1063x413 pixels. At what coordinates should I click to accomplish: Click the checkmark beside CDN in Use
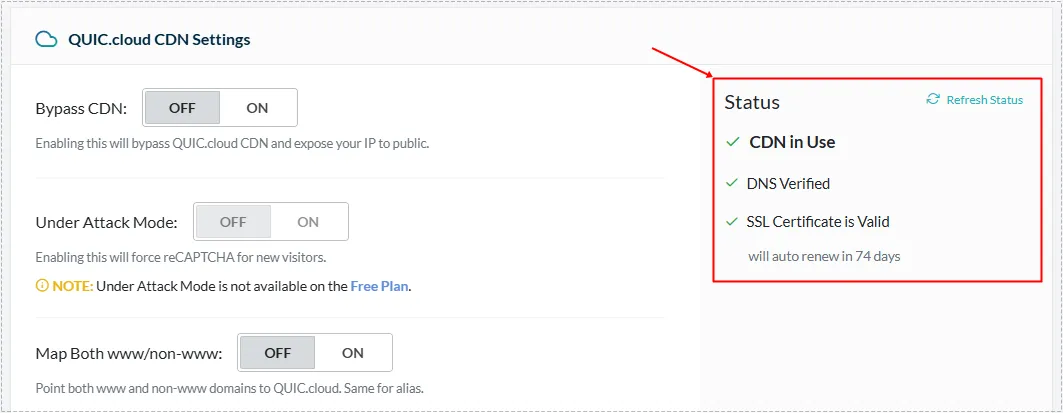click(x=732, y=142)
